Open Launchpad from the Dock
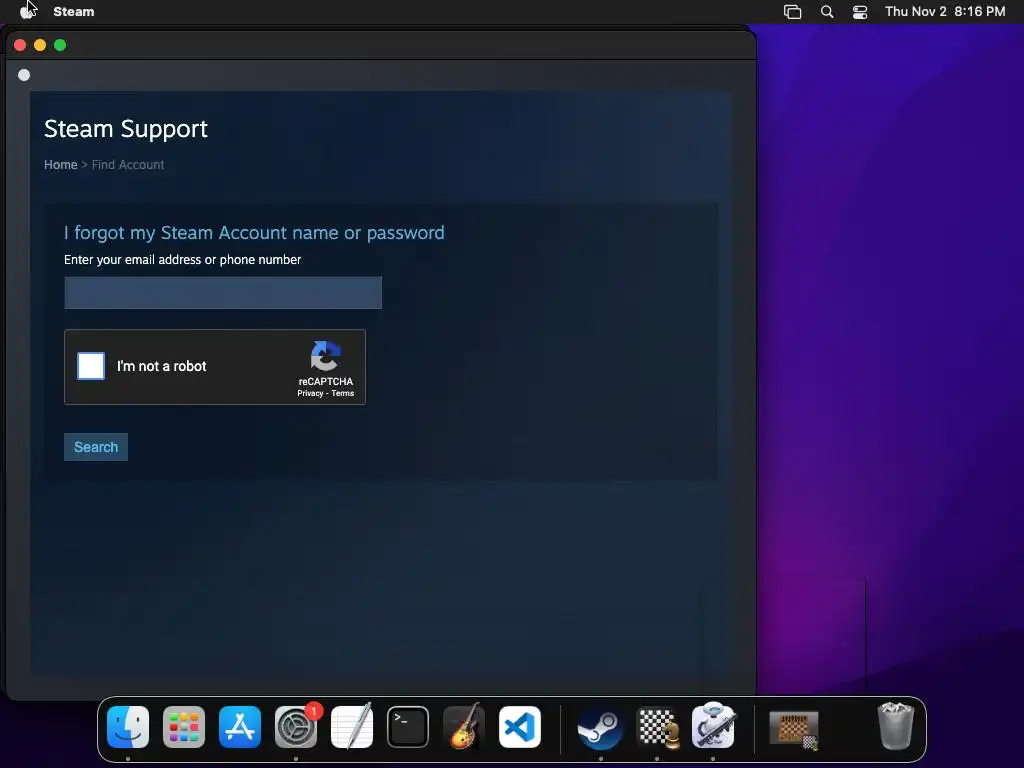This screenshot has height=768, width=1024. [184, 727]
